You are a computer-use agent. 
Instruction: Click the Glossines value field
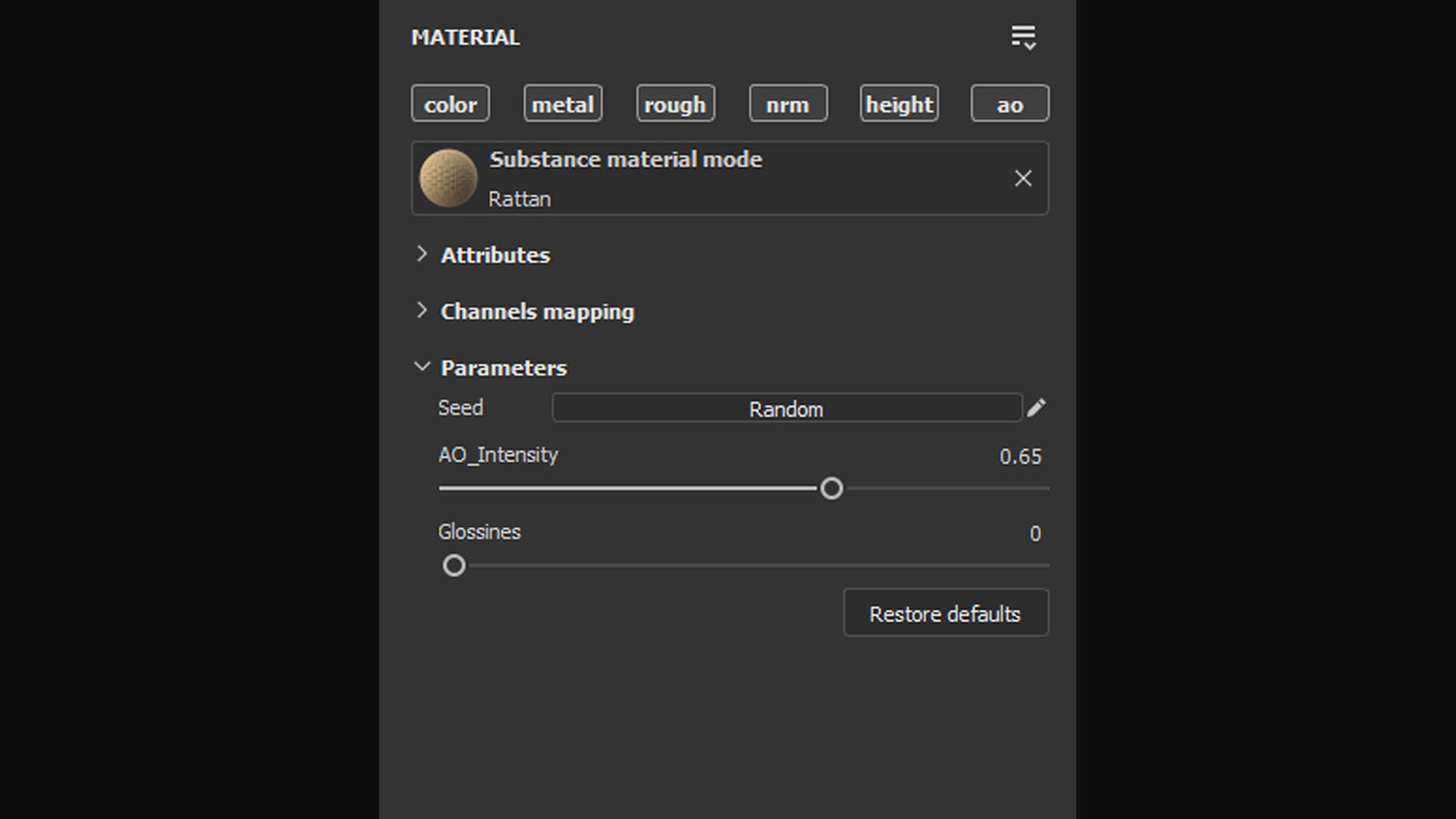click(x=1035, y=534)
